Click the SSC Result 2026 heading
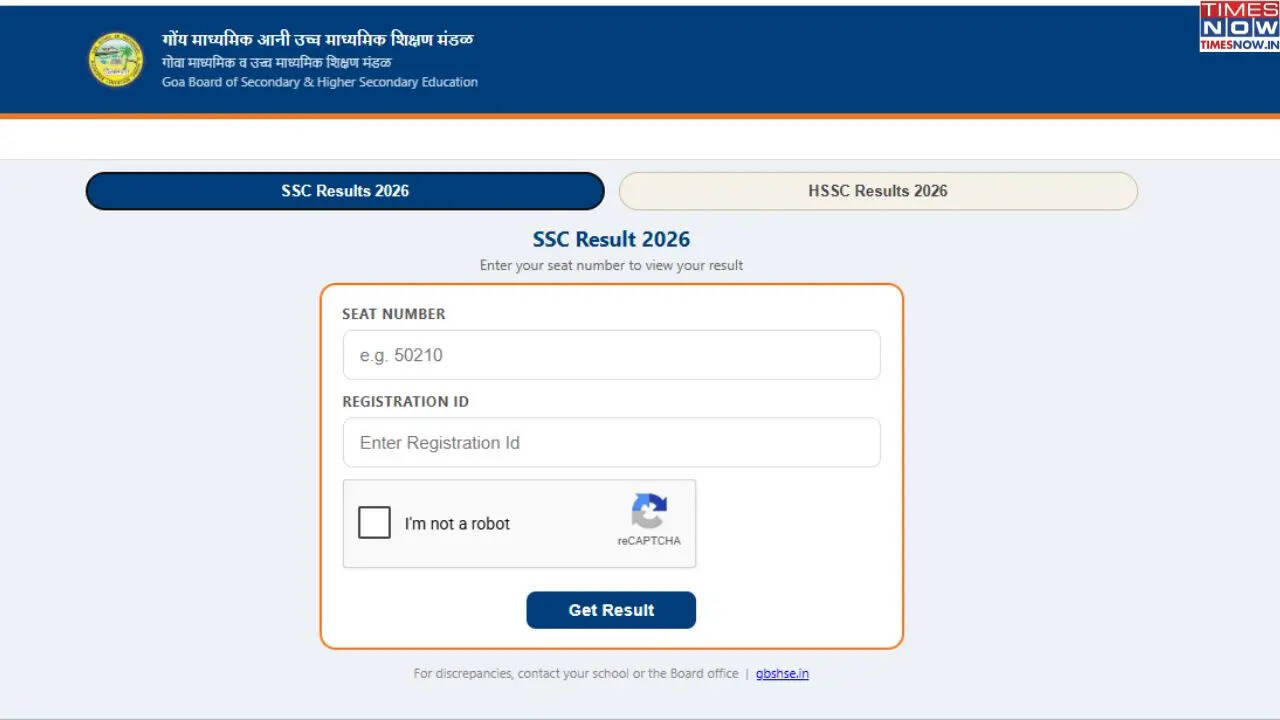Viewport: 1280px width, 720px height. click(610, 239)
